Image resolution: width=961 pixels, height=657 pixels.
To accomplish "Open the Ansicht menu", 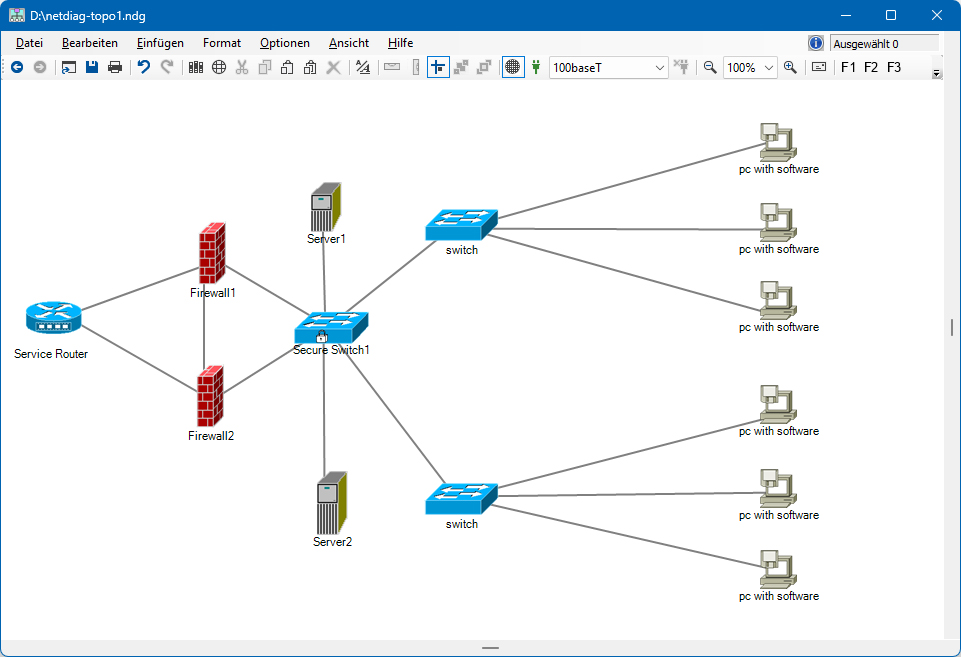I will pos(349,43).
